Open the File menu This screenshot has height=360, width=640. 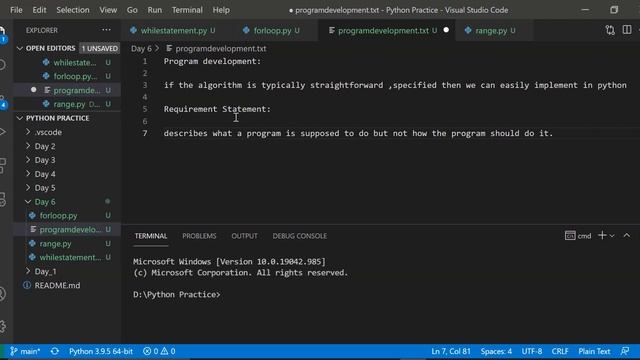[x=16, y=10]
